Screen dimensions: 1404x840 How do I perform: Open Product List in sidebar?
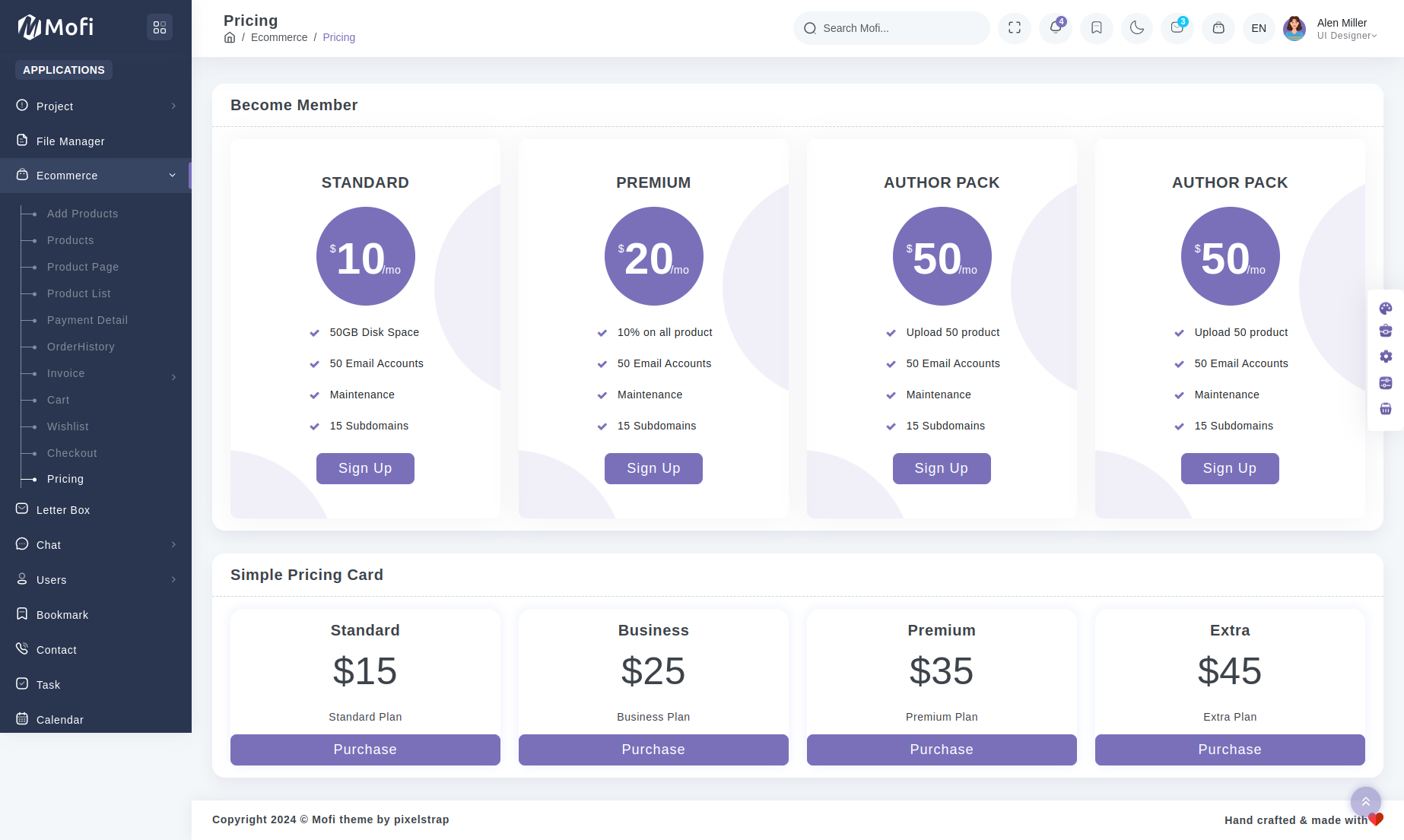click(x=79, y=293)
